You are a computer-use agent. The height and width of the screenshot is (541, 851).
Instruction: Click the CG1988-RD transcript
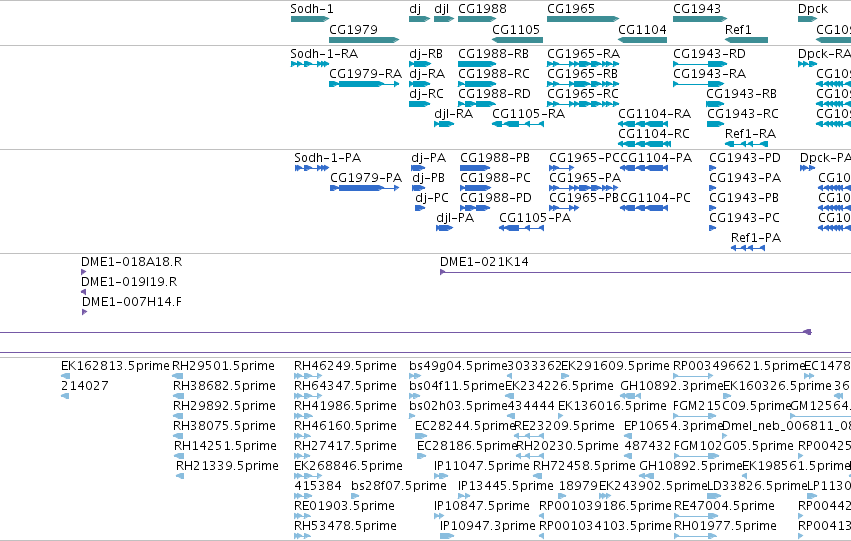477,104
